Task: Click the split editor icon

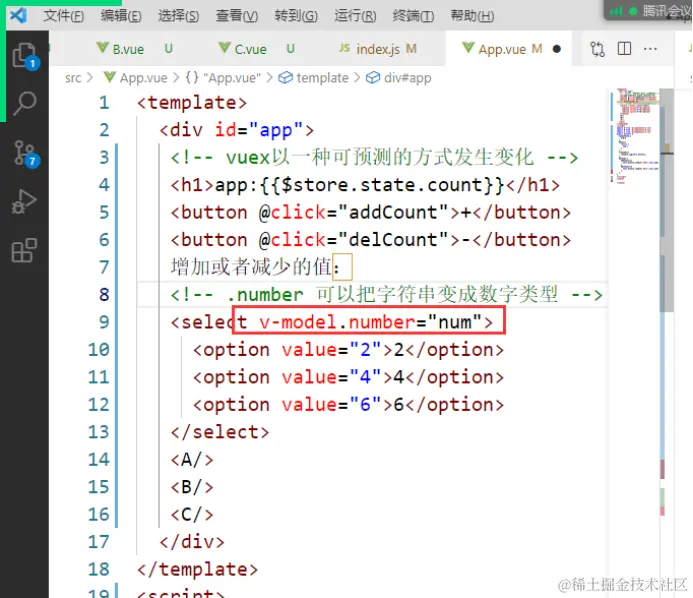Action: pyautogui.click(x=624, y=49)
